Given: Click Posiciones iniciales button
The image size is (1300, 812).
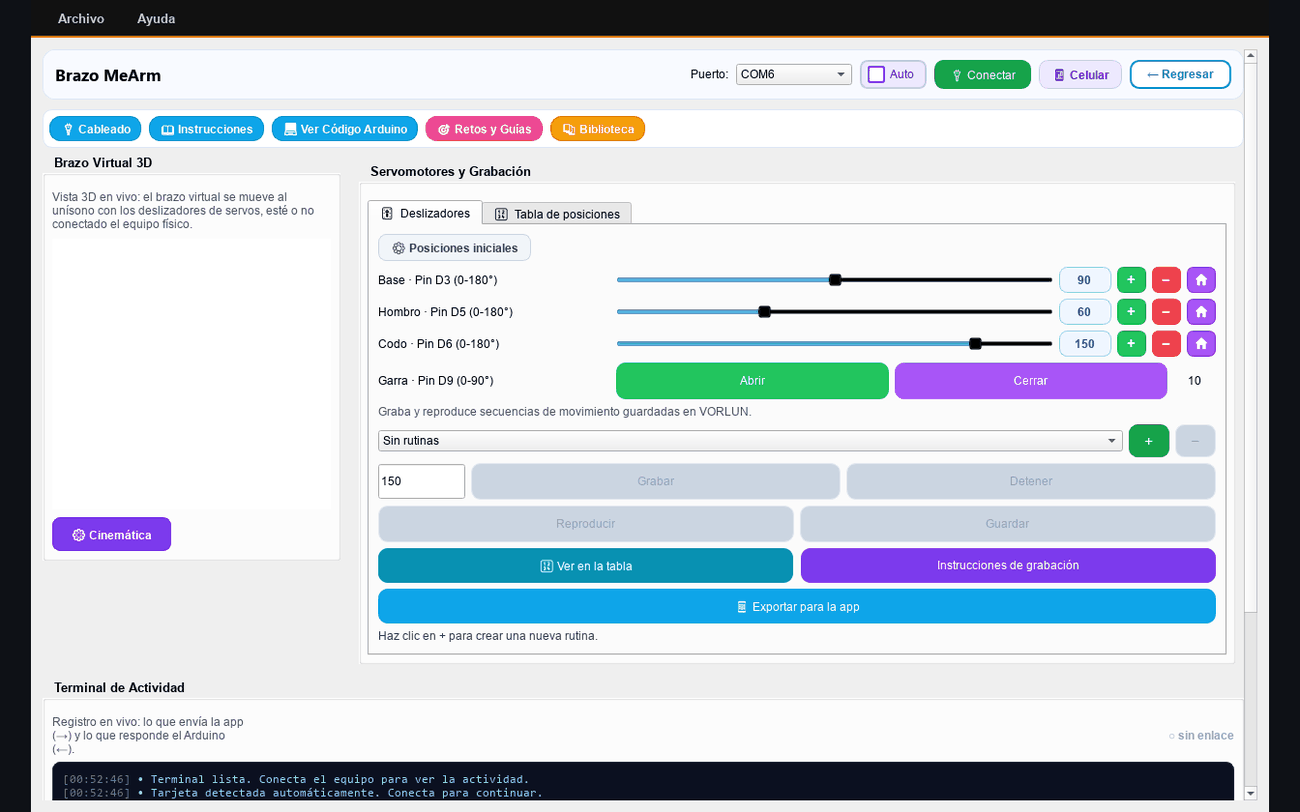Looking at the screenshot, I should coord(454,248).
